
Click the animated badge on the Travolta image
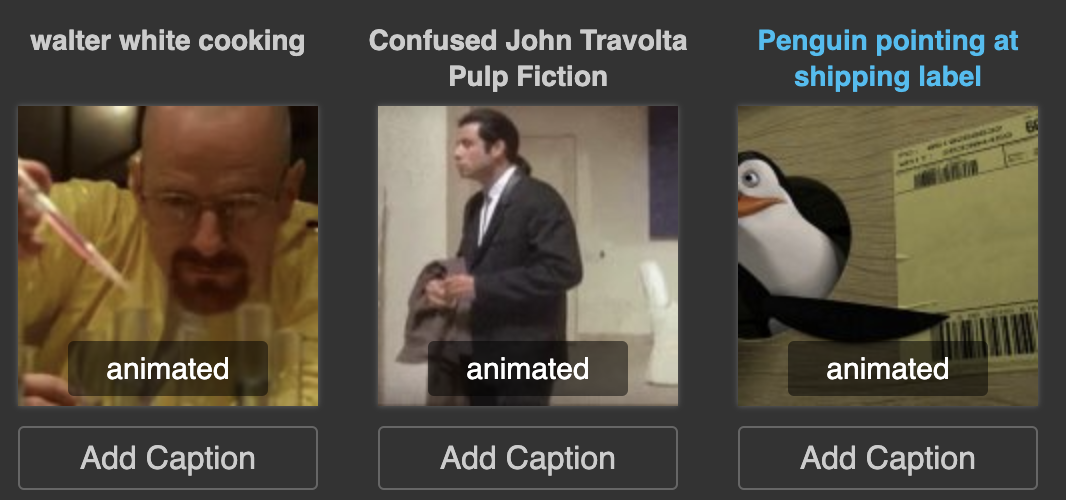[528, 369]
